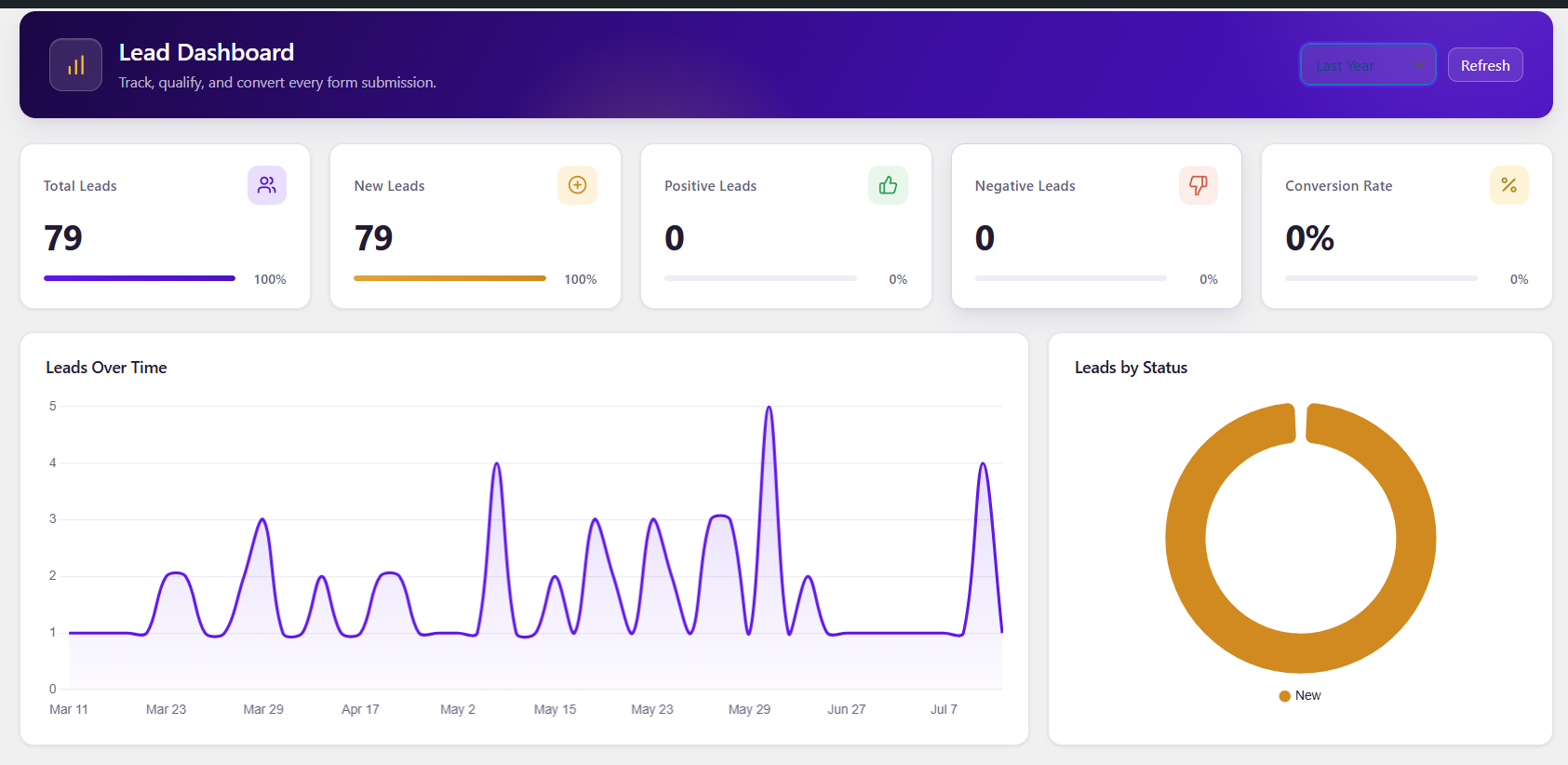
Task: Click the Positive Leads value 0
Action: coord(675,238)
